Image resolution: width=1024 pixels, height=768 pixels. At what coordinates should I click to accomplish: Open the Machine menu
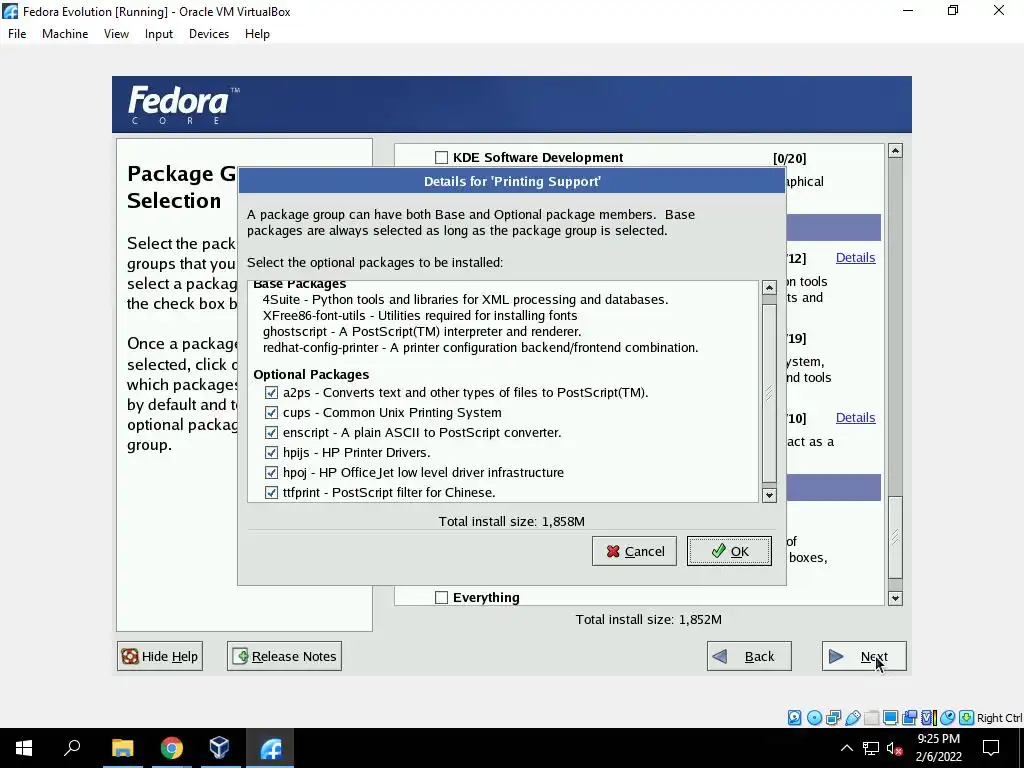point(65,34)
